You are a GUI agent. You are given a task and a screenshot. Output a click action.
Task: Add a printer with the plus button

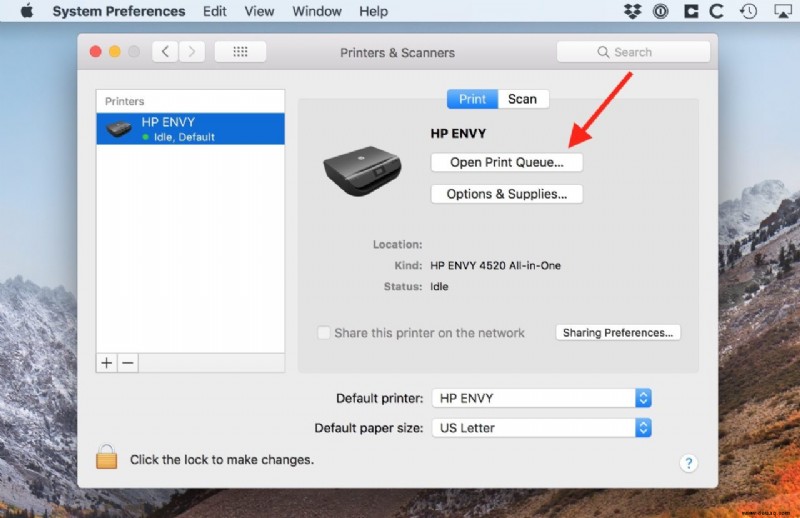coord(107,363)
